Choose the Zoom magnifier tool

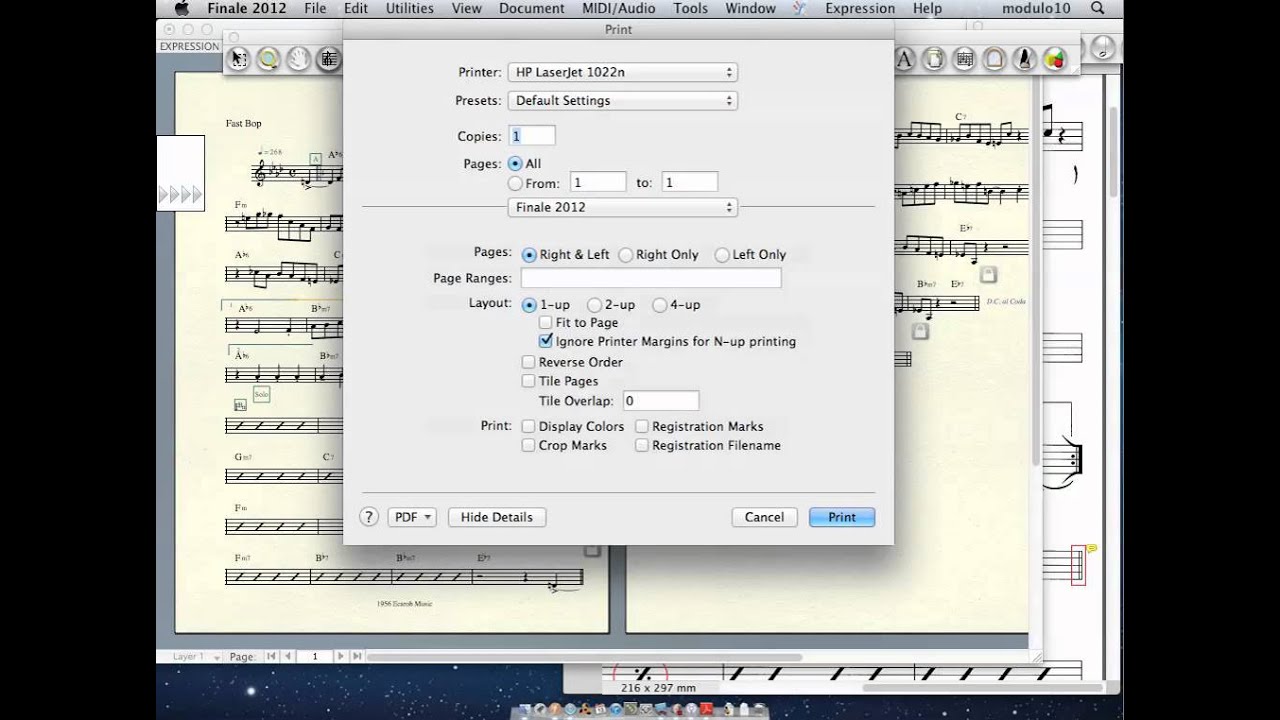(268, 59)
